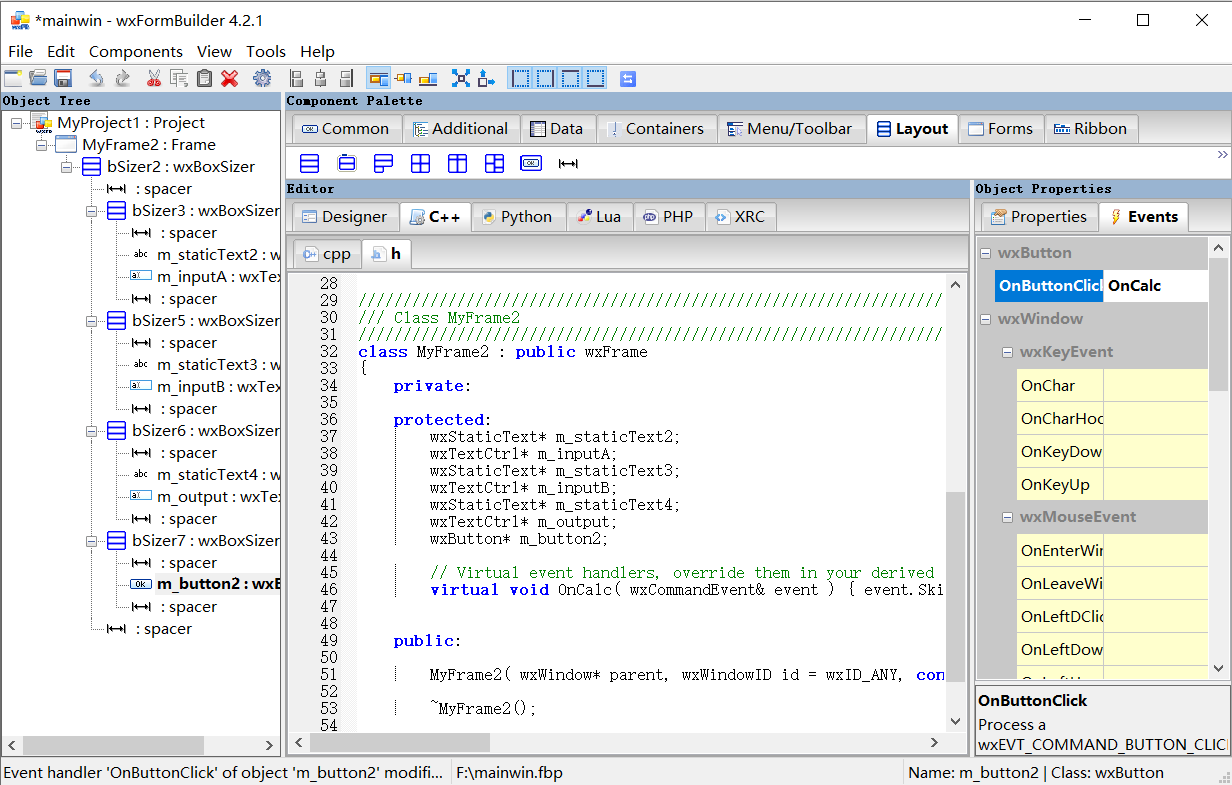The width and height of the screenshot is (1232, 785).
Task: Switch to the Properties panel tab
Action: pyautogui.click(x=1039, y=216)
